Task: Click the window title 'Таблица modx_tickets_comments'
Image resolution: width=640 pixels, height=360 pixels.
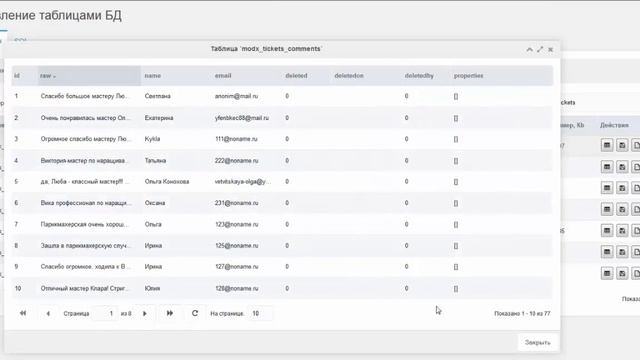Action: pos(266,49)
